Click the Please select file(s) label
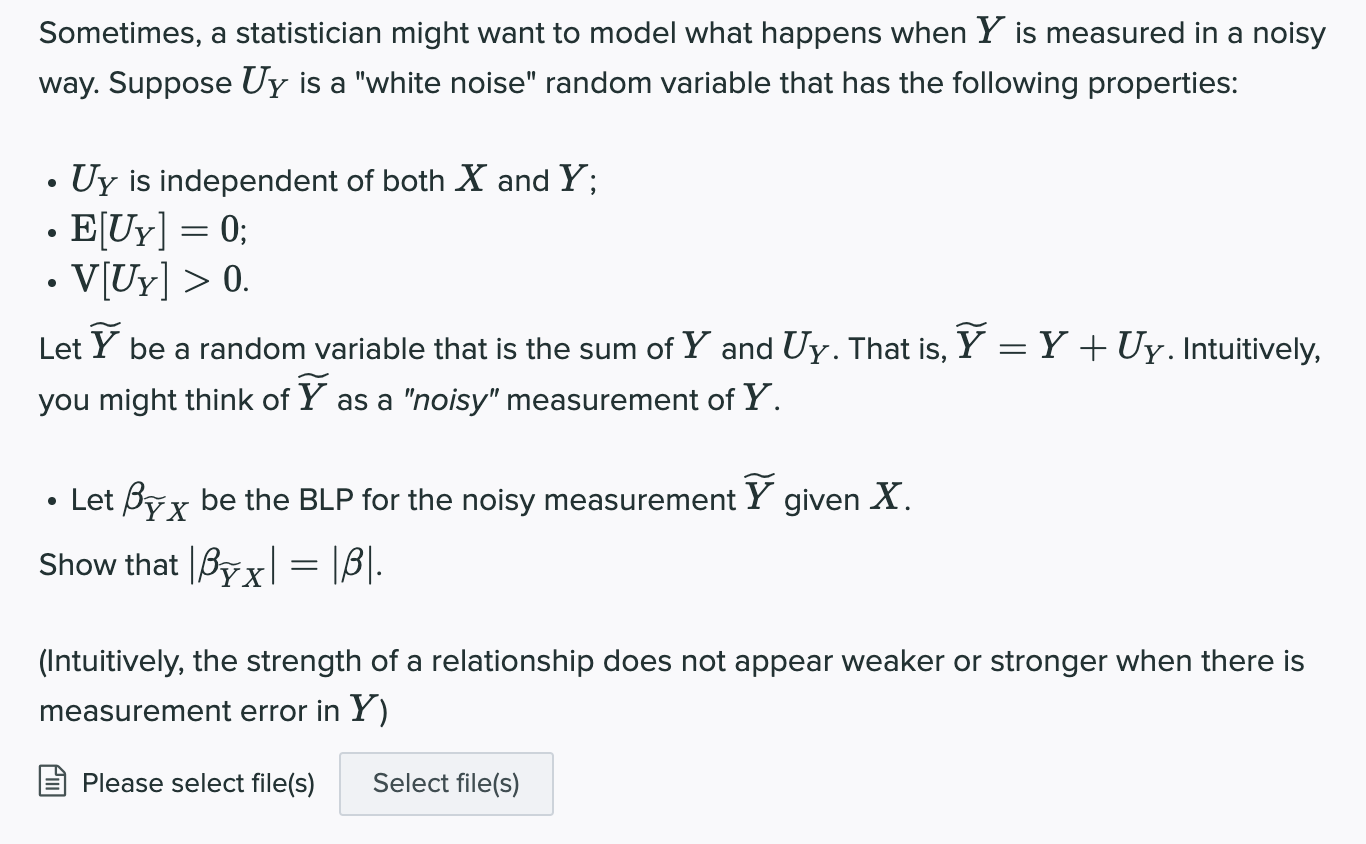The width and height of the screenshot is (1366, 844). pyautogui.click(x=197, y=783)
